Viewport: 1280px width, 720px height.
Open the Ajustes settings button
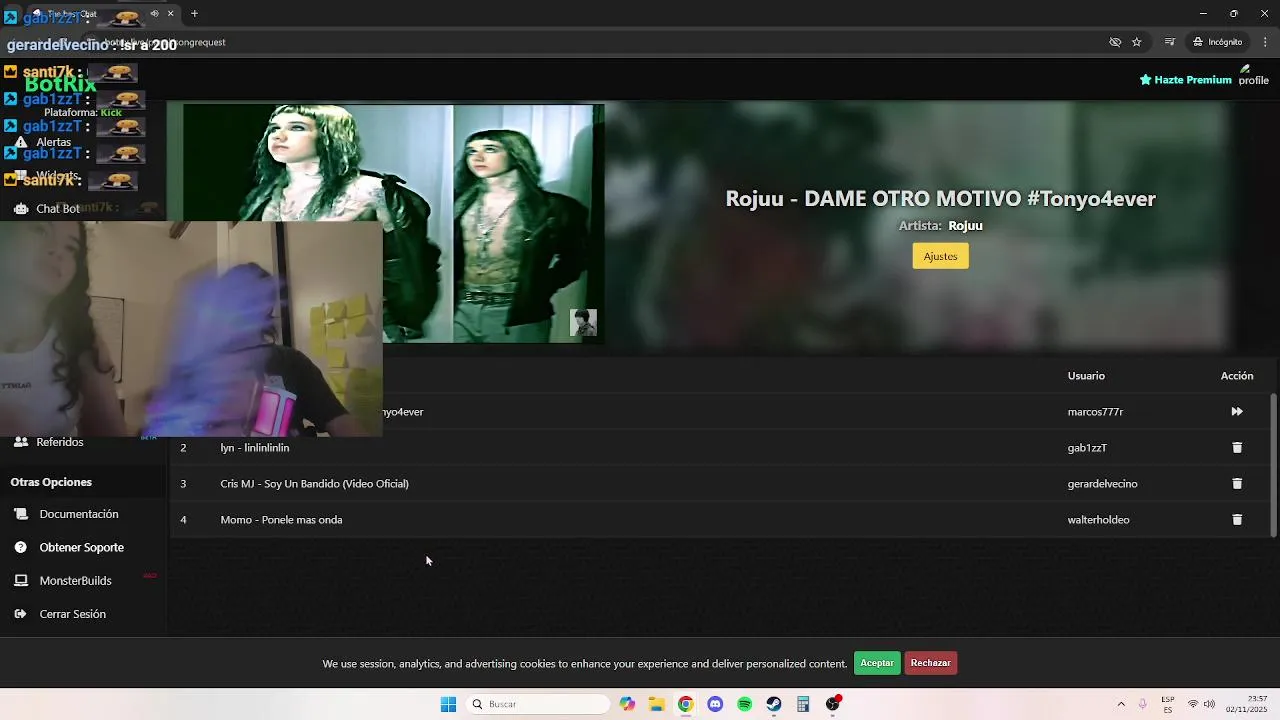click(940, 257)
